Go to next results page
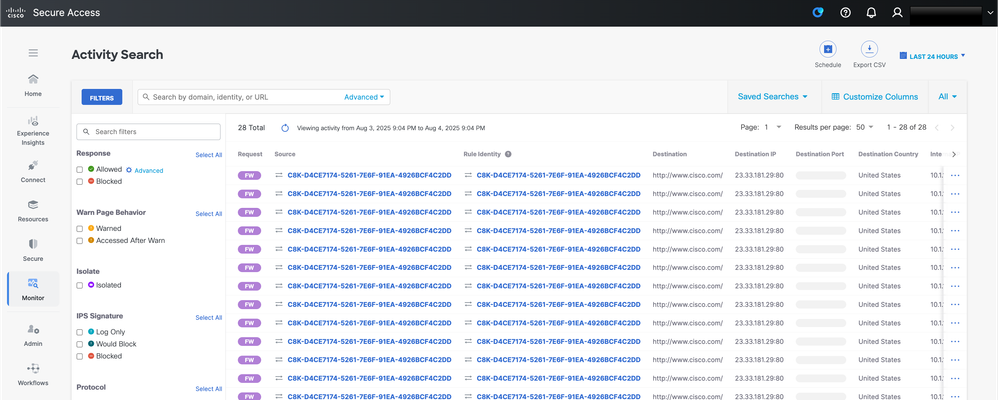This screenshot has width=998, height=400. coord(952,127)
